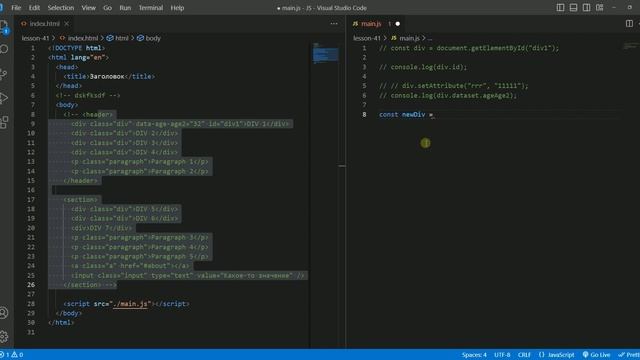Click 'console.log(div.id);' comment line
The image size is (640, 360).
pos(423,67)
